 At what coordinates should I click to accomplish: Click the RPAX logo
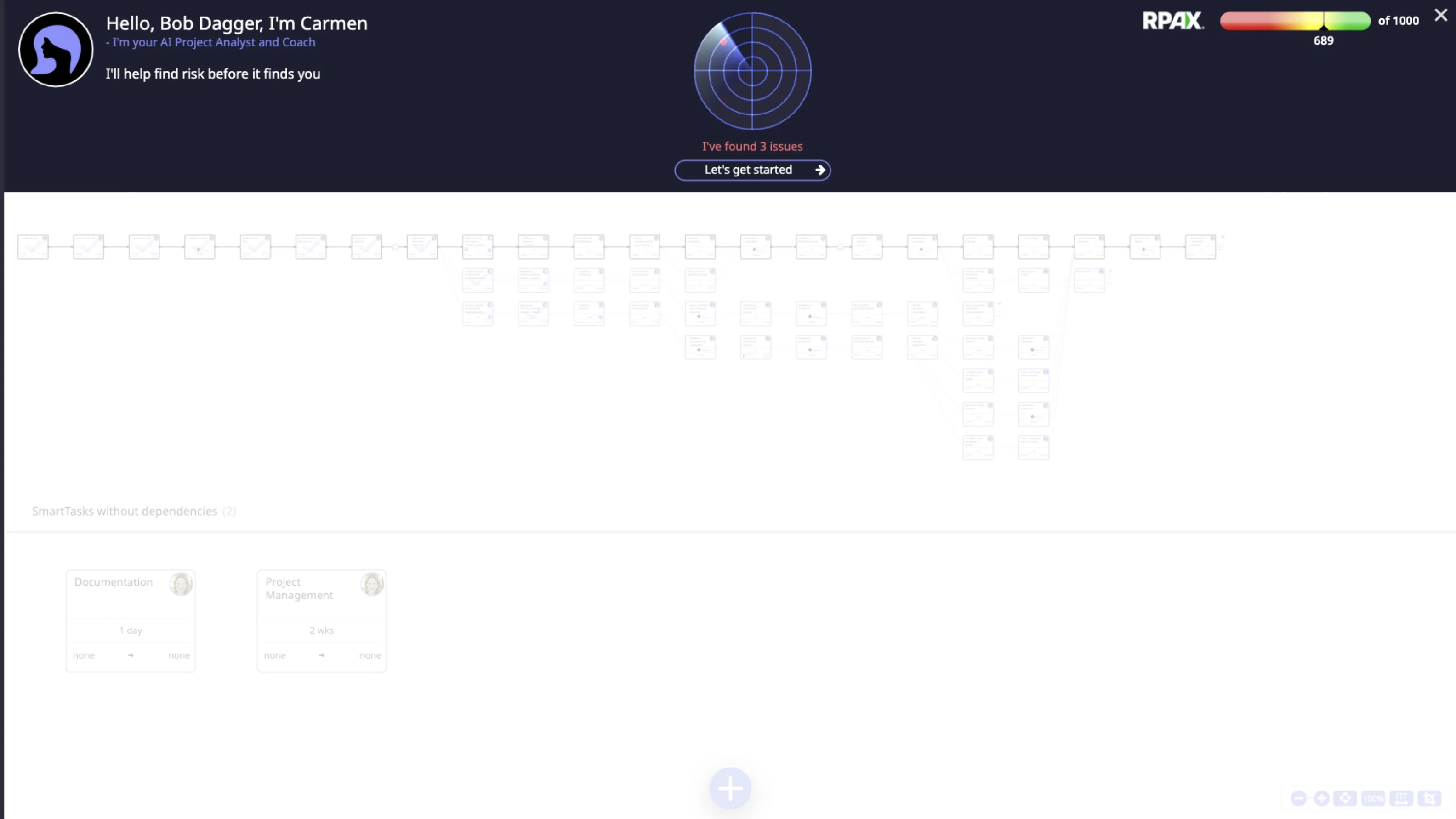coord(1173,21)
